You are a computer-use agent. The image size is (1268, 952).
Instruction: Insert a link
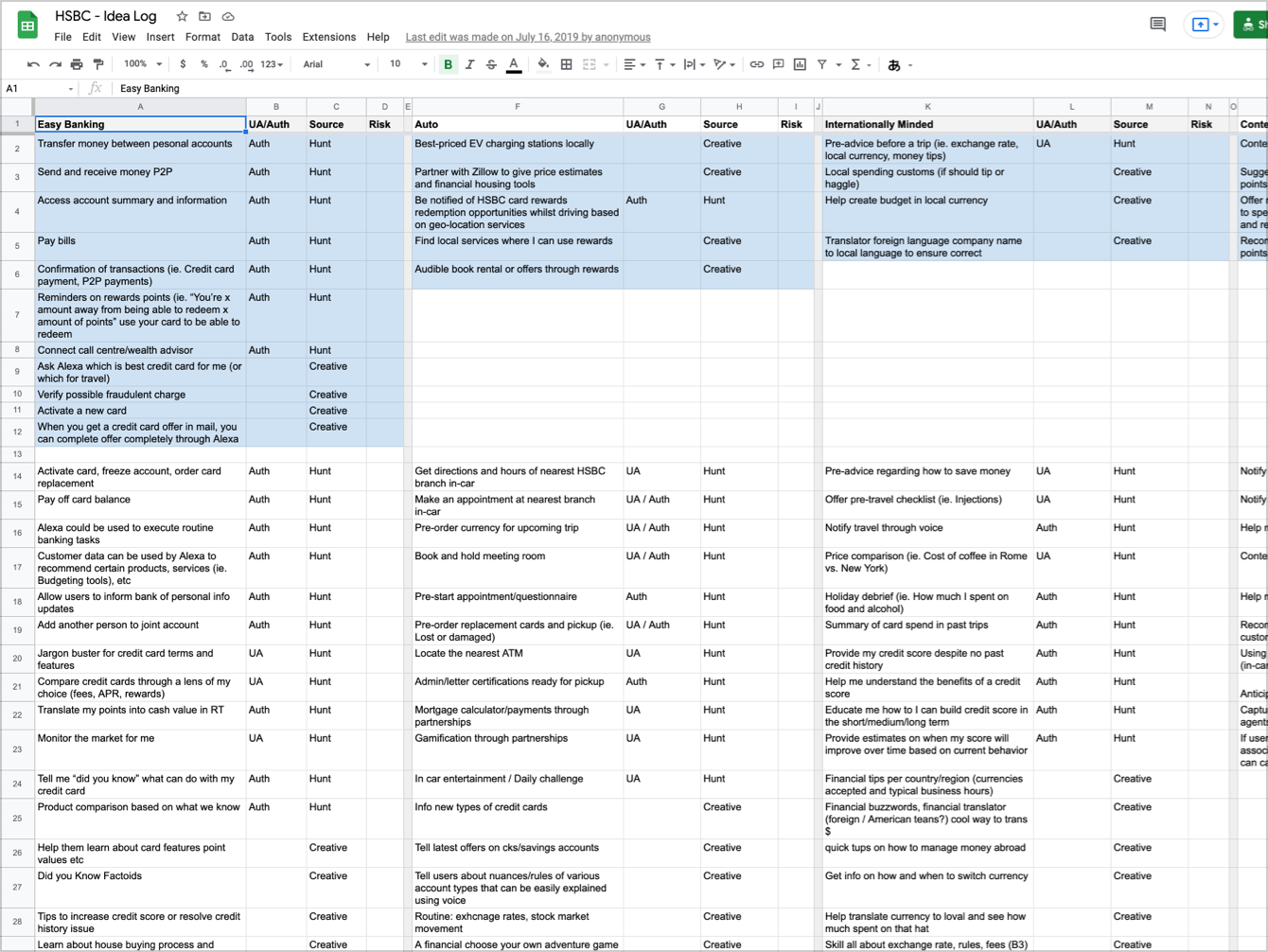(756, 64)
